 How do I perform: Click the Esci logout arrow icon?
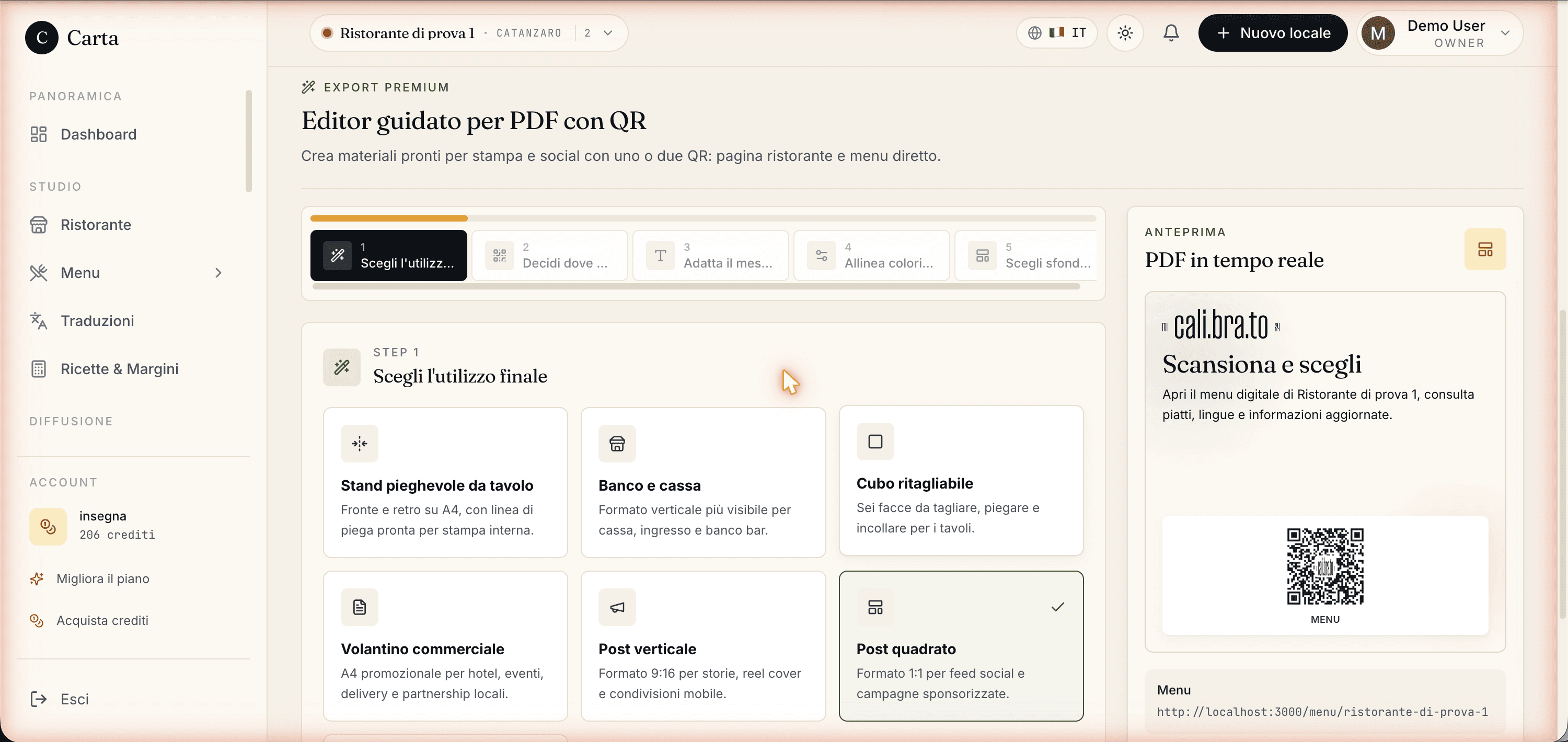[38, 699]
